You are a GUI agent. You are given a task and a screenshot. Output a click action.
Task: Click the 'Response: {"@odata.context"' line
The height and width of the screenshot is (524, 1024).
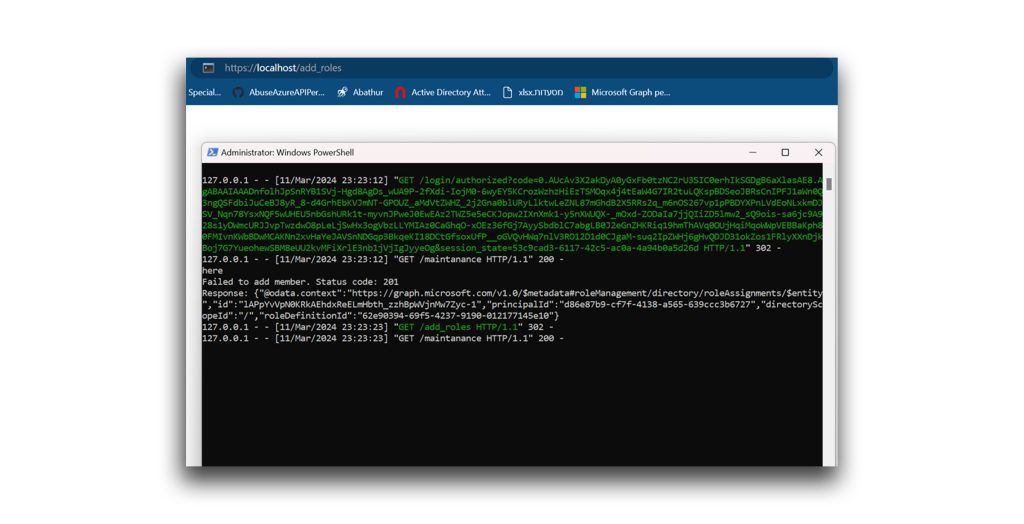pyautogui.click(x=512, y=293)
